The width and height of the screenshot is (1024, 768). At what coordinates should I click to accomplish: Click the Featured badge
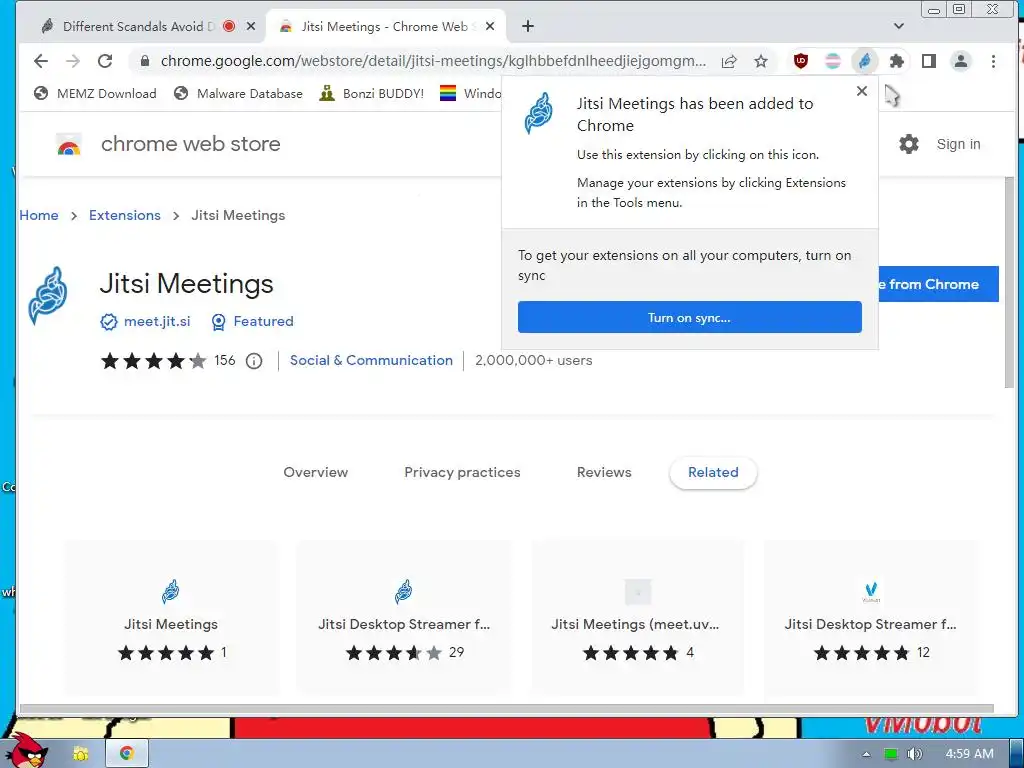click(x=253, y=321)
